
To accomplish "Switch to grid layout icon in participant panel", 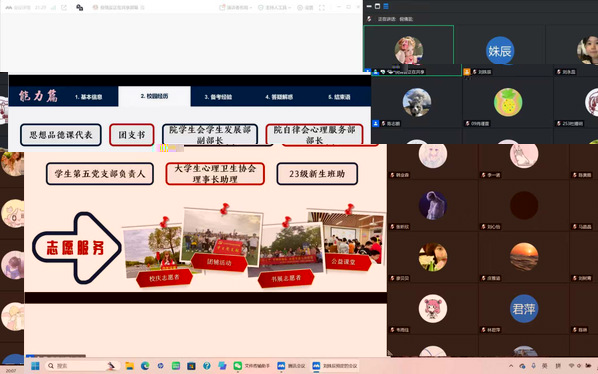I will click(x=386, y=6).
